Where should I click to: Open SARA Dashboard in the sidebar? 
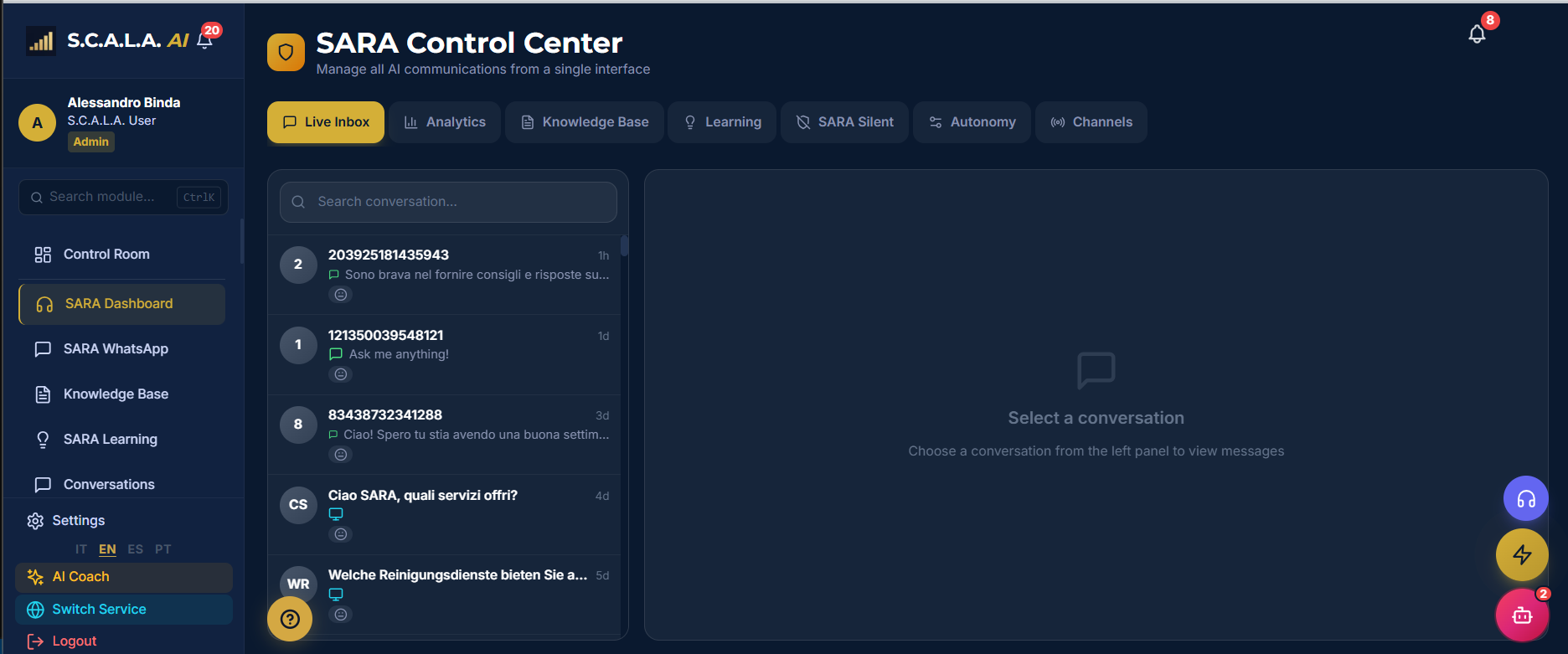coord(122,304)
